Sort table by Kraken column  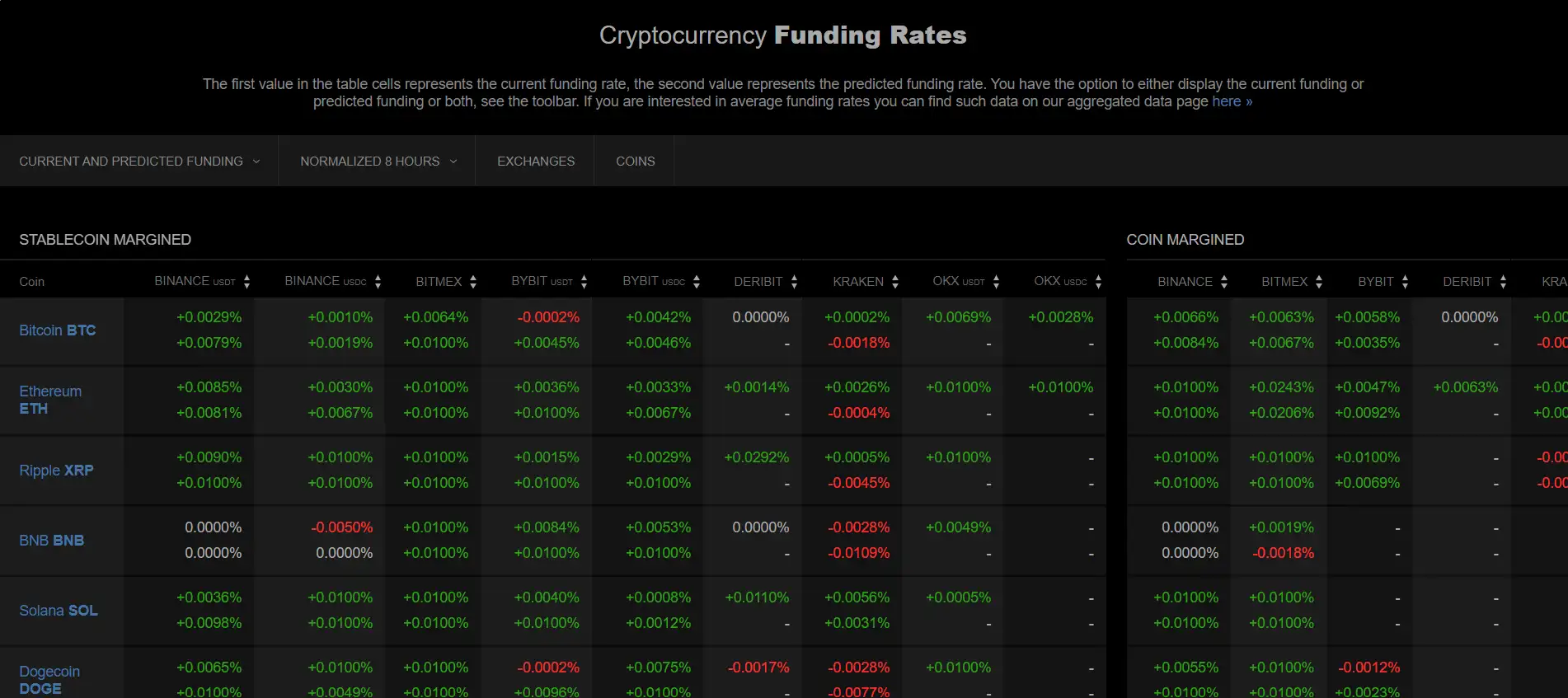[895, 282]
